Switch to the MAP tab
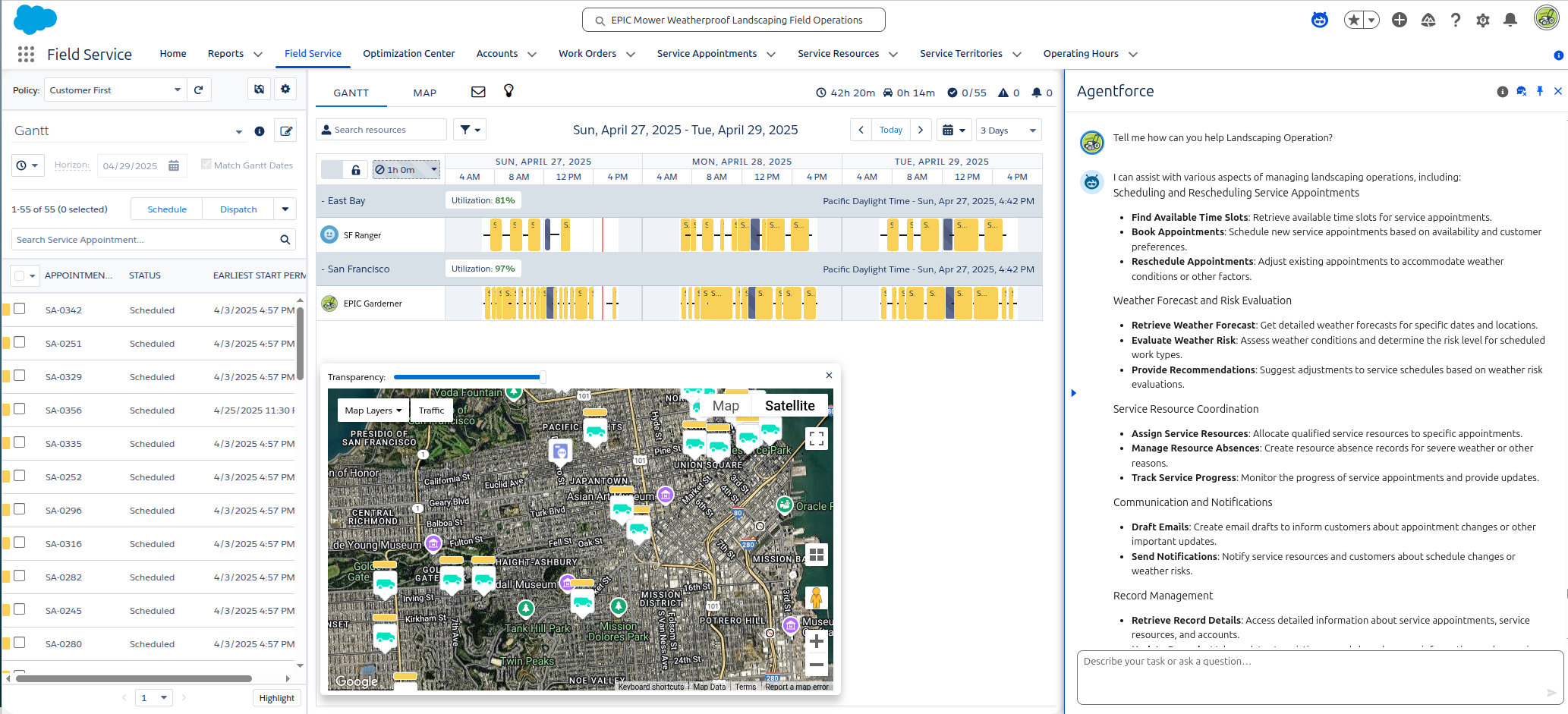 [x=424, y=93]
